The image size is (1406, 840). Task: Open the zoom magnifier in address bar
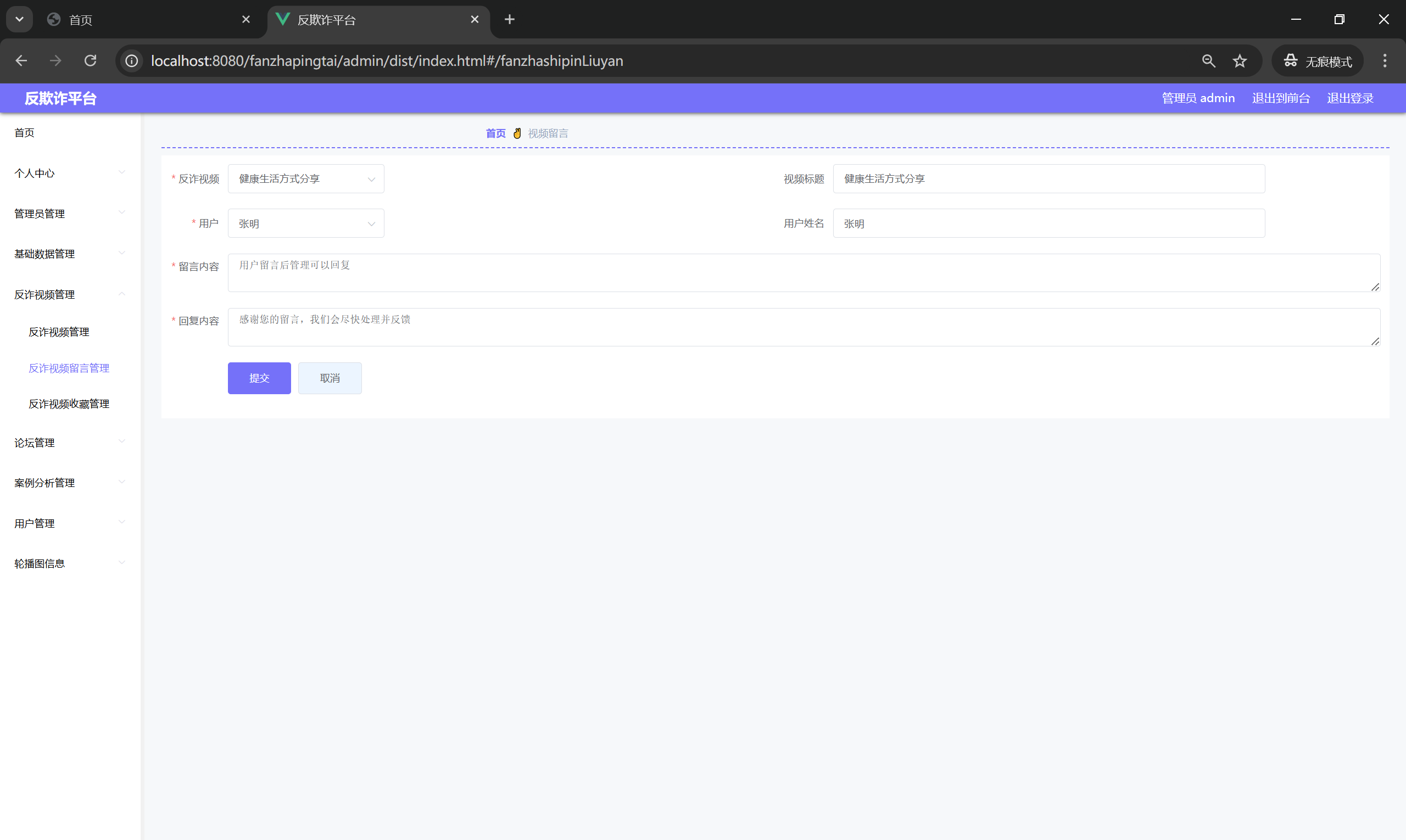coord(1208,60)
